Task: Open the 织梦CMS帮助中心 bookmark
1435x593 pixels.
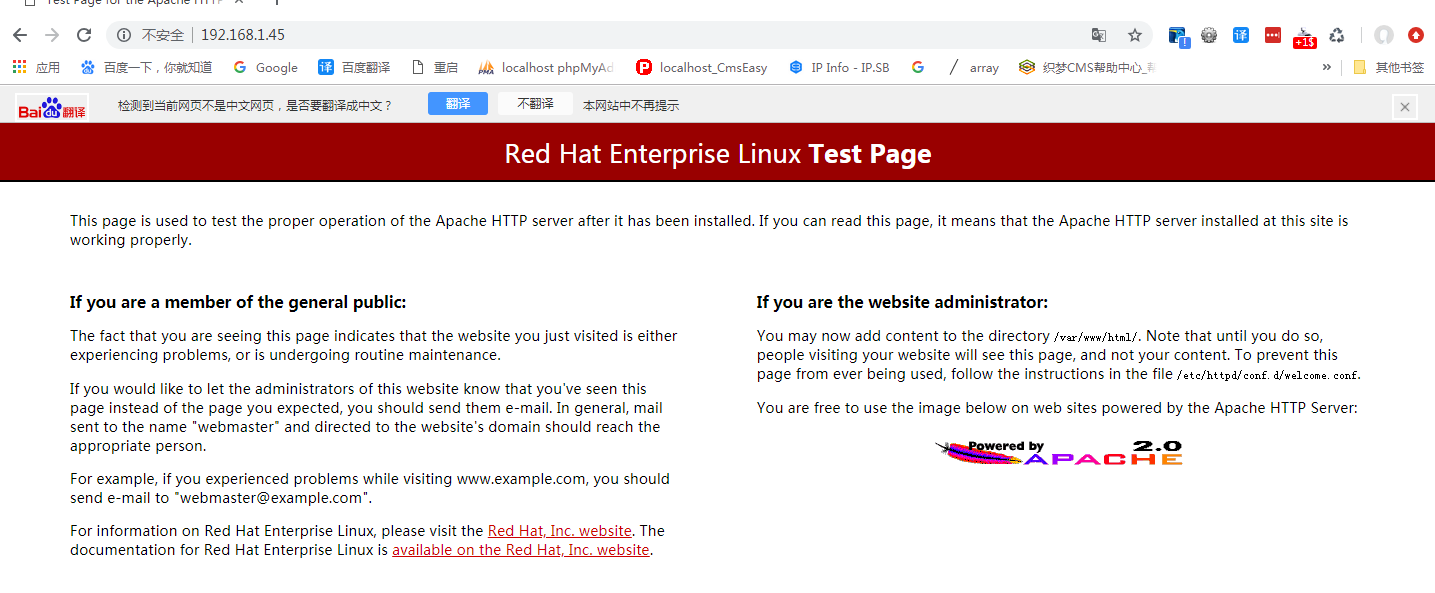Action: point(1087,68)
